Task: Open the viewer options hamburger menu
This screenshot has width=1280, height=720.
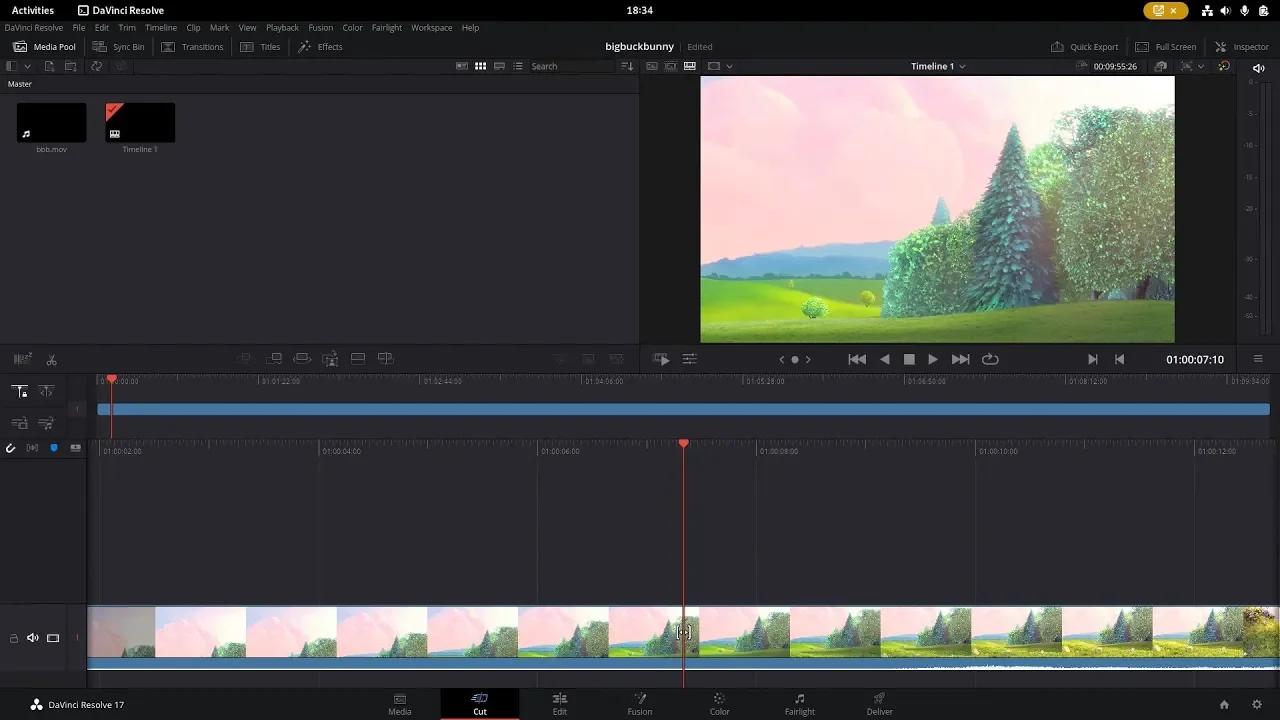Action: [x=1258, y=360]
